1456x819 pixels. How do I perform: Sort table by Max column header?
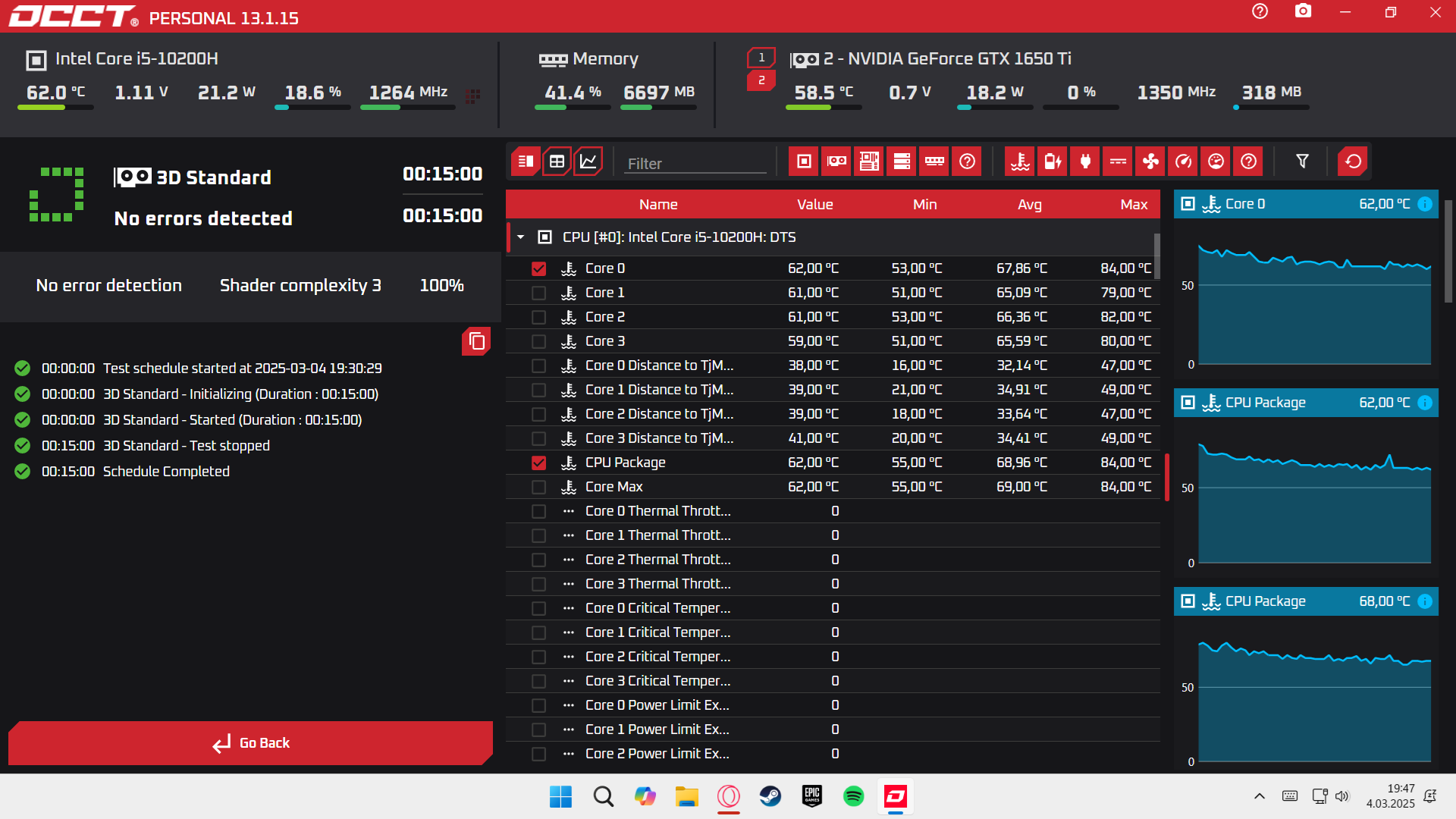point(1134,205)
